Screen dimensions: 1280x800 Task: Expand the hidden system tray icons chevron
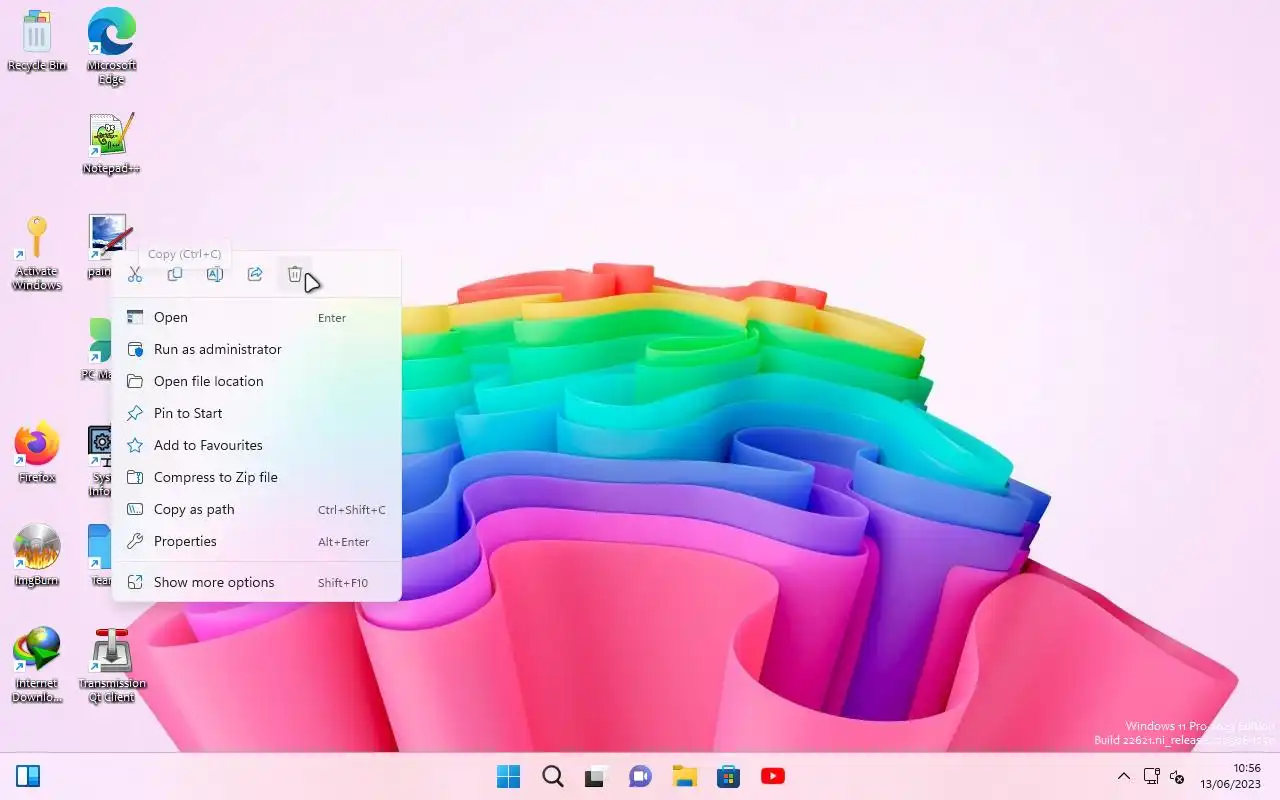(1124, 776)
